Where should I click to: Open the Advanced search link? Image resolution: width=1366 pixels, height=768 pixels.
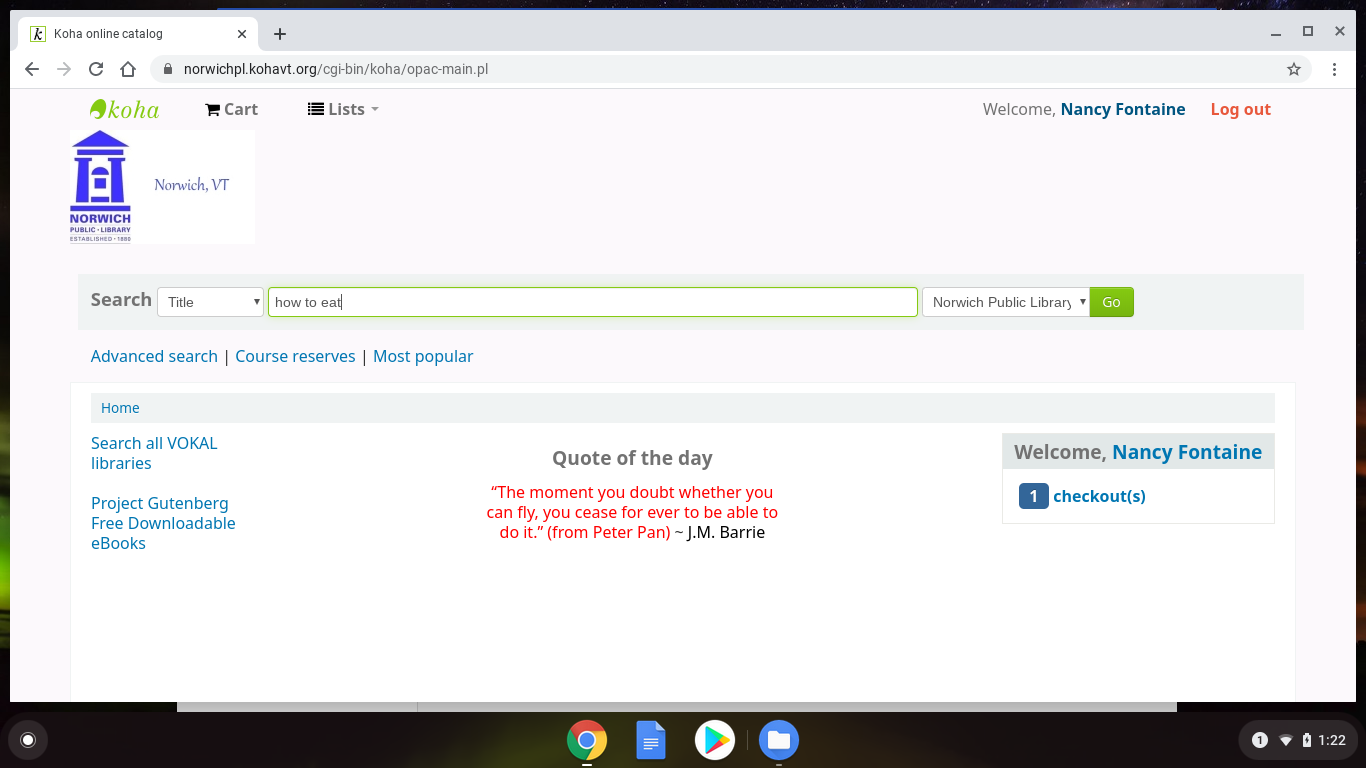(x=154, y=356)
